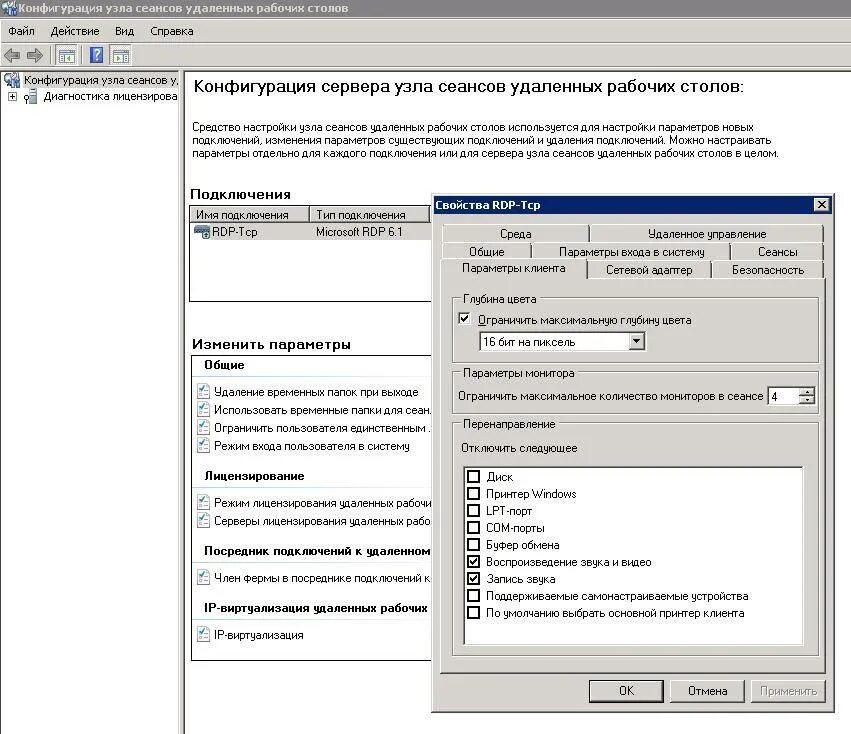Click Microsoft RDP 6.1 cell
Image resolution: width=851 pixels, height=734 pixels.
[x=359, y=232]
